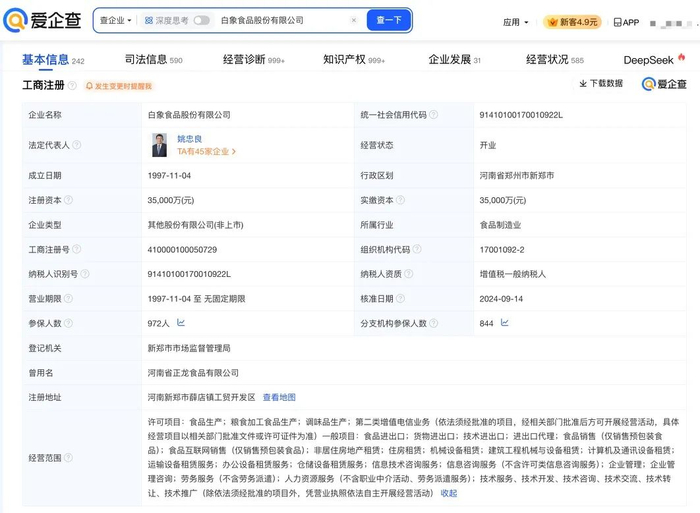Click the legal representative photo thumbnail
This screenshot has width=700, height=513.
coord(159,145)
